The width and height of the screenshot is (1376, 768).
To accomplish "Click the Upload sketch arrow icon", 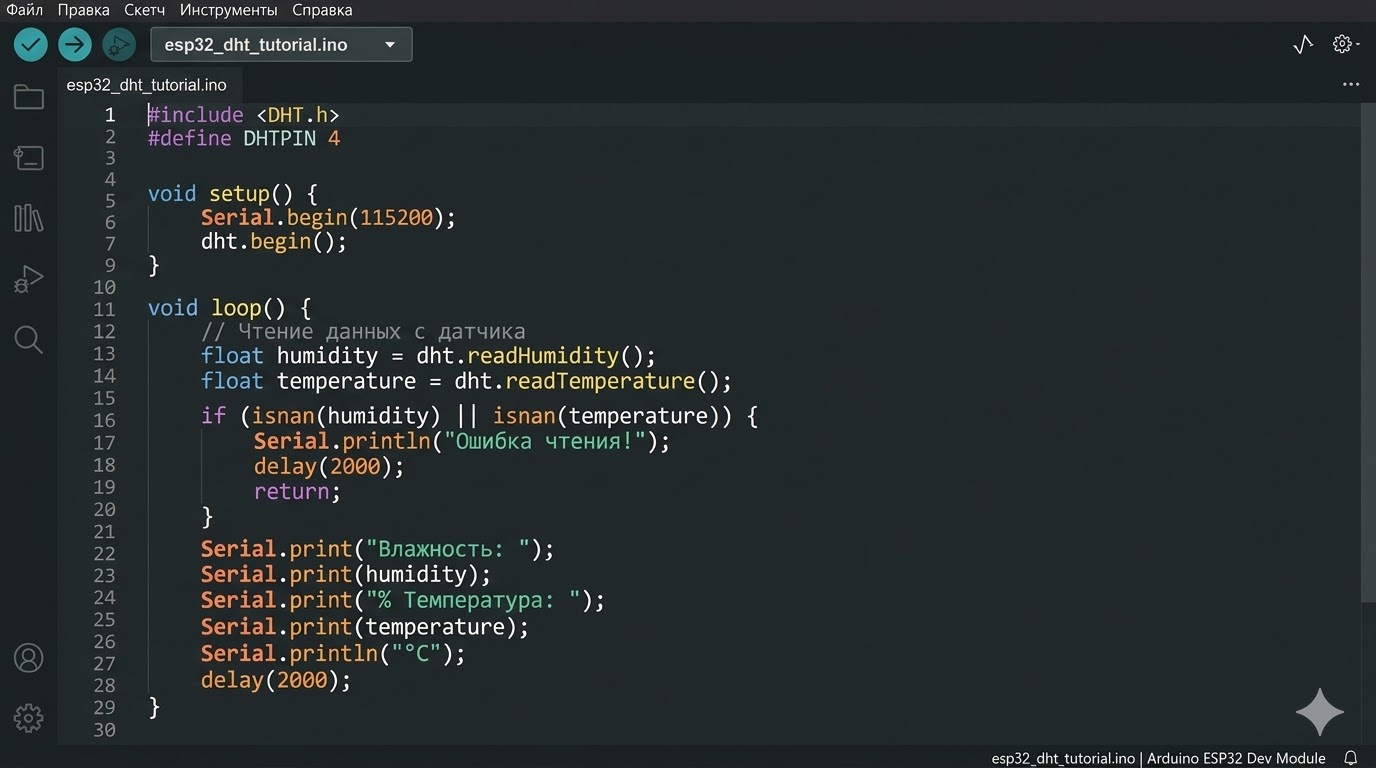I will [x=74, y=44].
